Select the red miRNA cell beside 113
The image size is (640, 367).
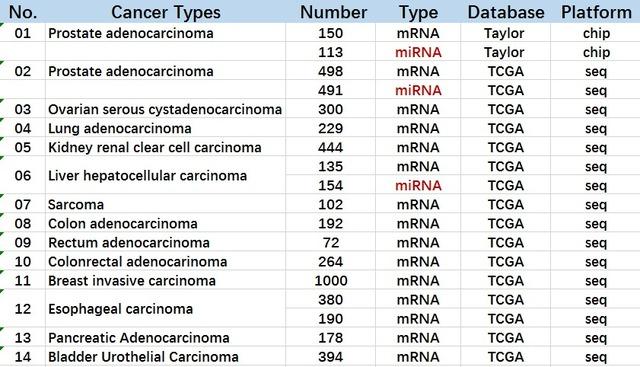pos(418,52)
